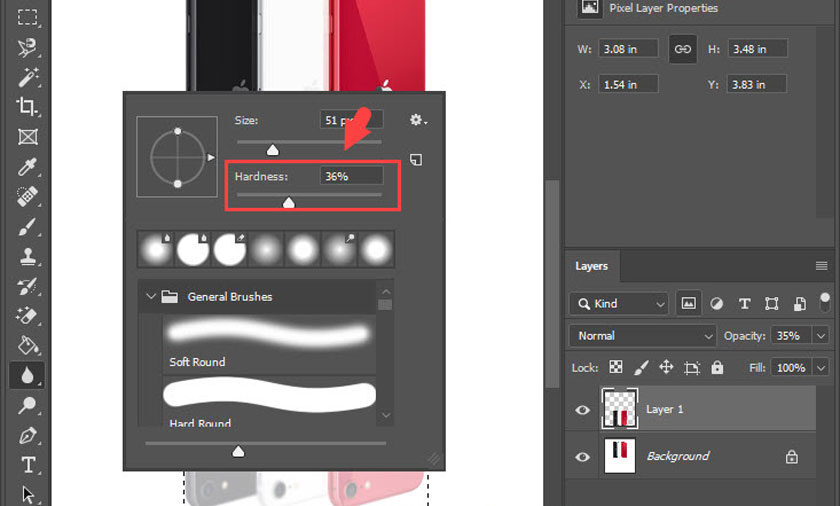The width and height of the screenshot is (840, 506).
Task: Click the Hardness slider handle
Action: click(289, 203)
